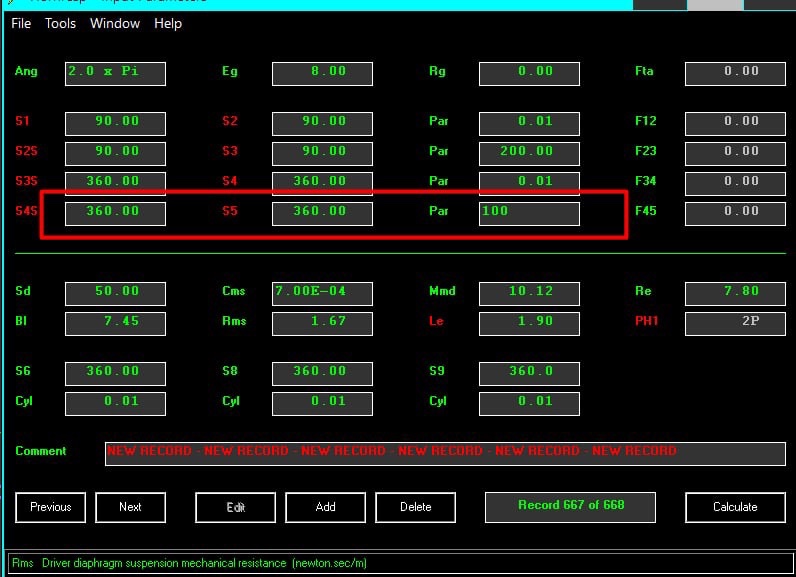Click the Edit button
Screen dimensions: 796x577
(236, 507)
